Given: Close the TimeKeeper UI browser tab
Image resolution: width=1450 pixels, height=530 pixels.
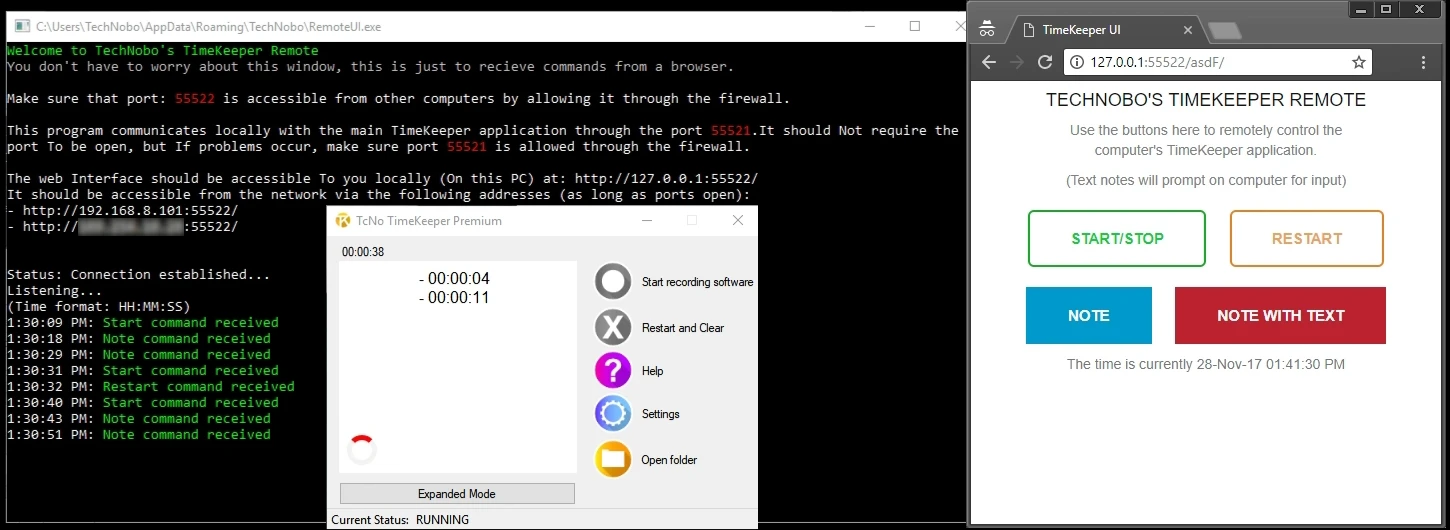Looking at the screenshot, I should point(1186,30).
